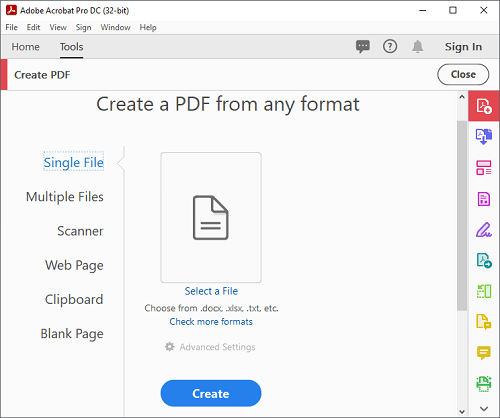Viewport: 500px width, 418px height.
Task: Open the Export PDF tool icon
Action: (484, 137)
